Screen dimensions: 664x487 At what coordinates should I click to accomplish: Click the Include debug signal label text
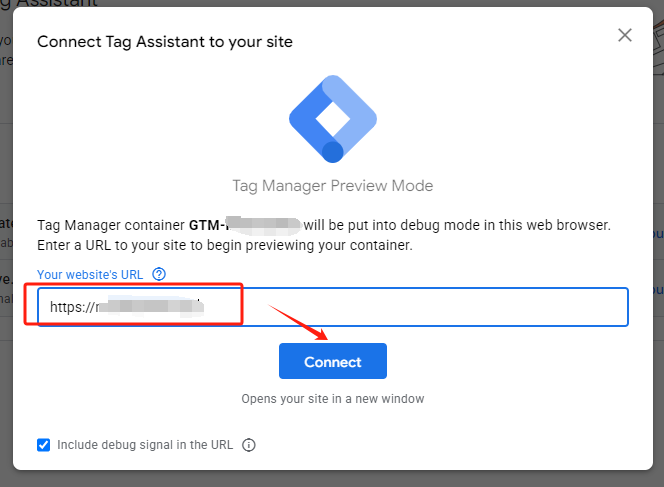145,445
